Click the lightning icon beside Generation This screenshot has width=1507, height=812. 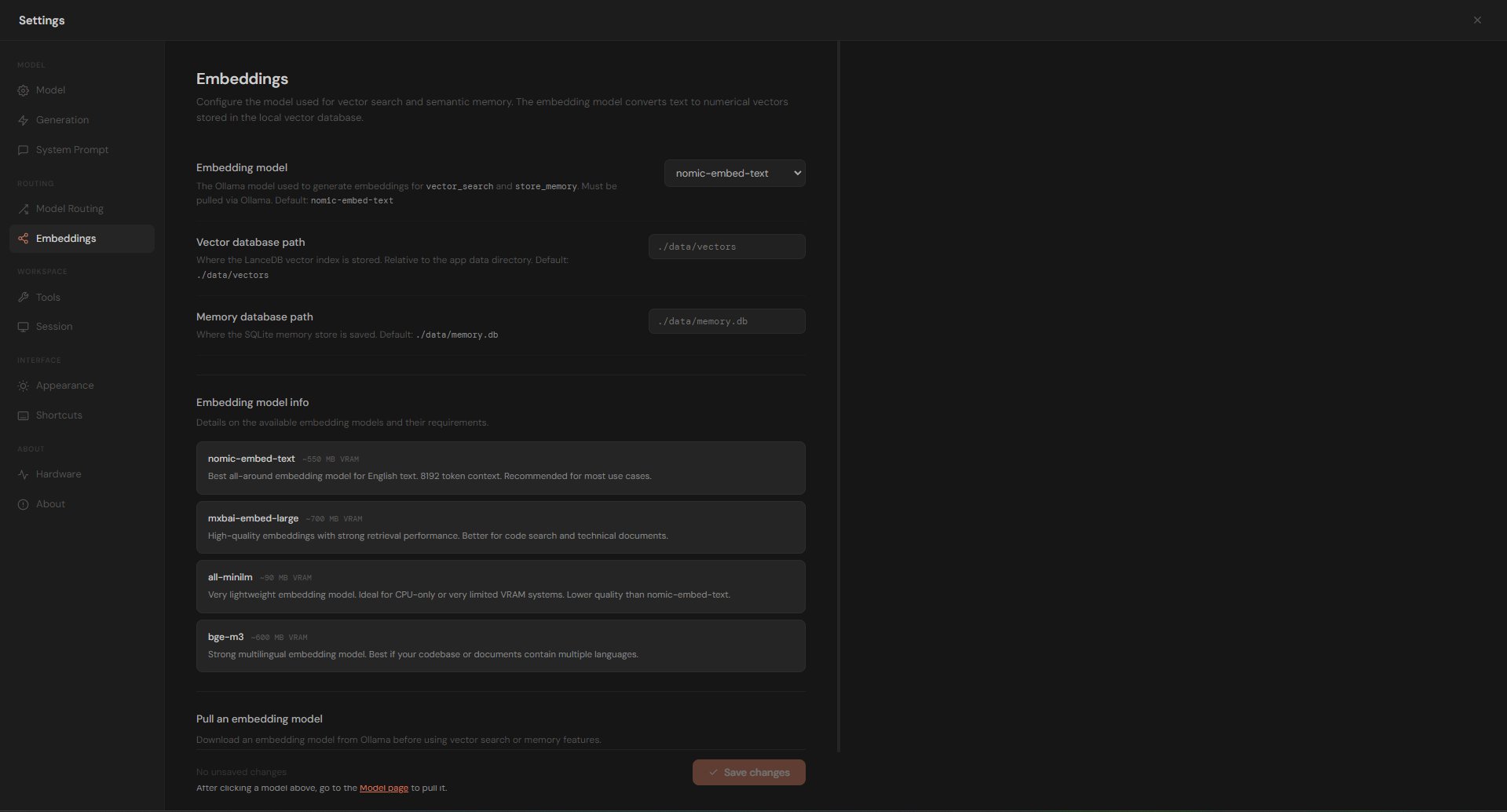[x=24, y=120]
